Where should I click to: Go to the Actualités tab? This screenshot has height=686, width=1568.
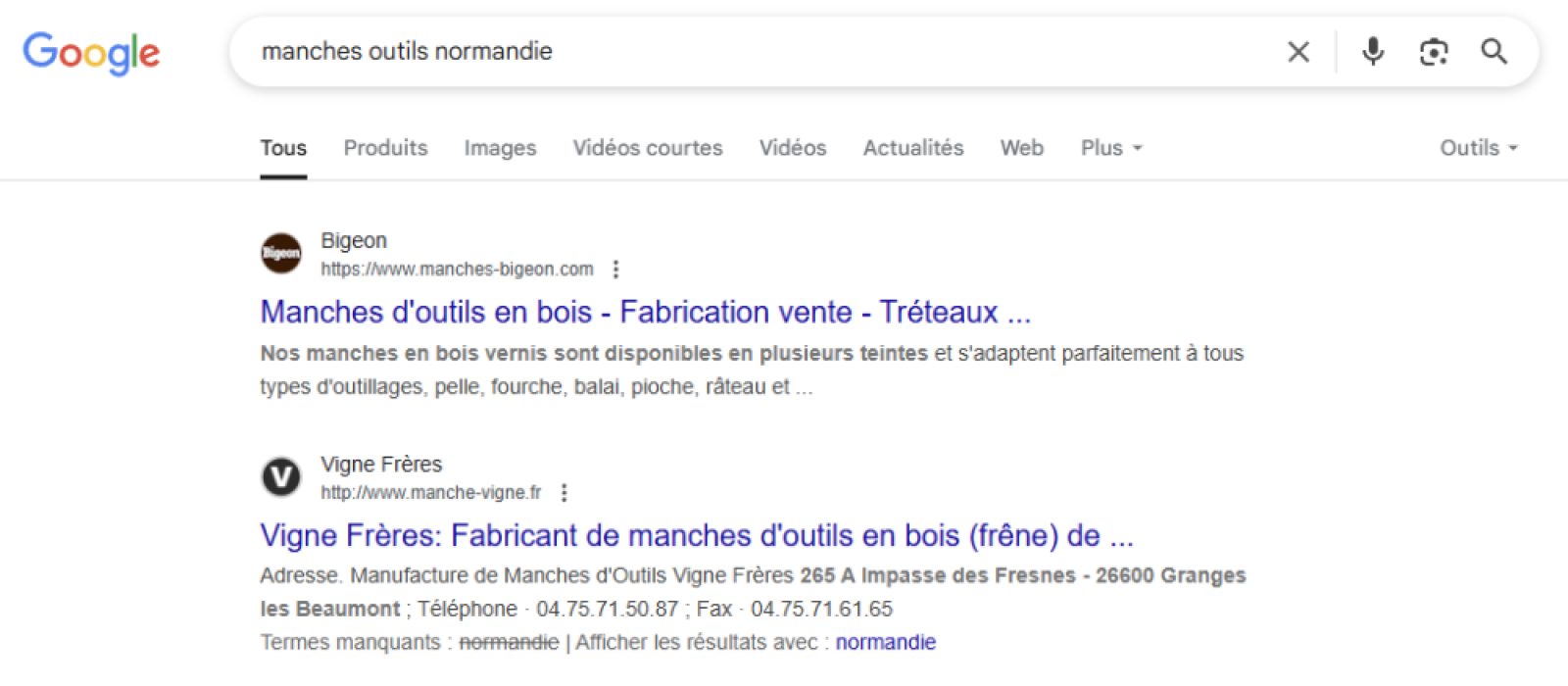click(912, 148)
